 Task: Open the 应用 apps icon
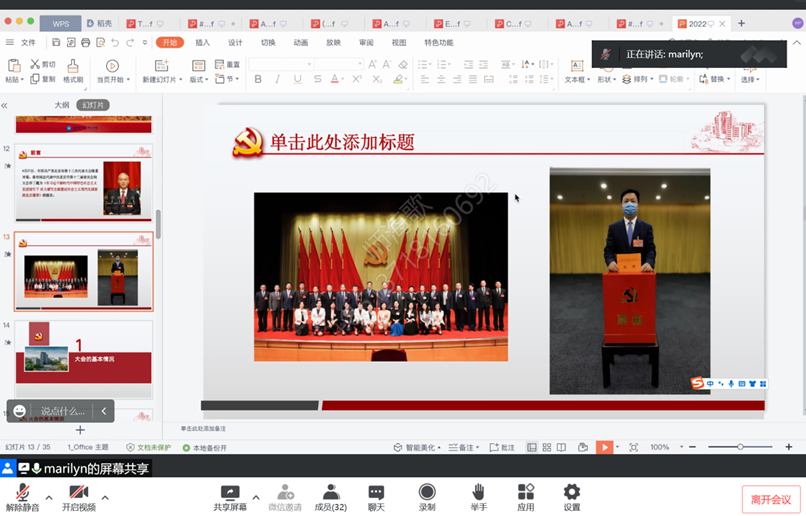[526, 492]
